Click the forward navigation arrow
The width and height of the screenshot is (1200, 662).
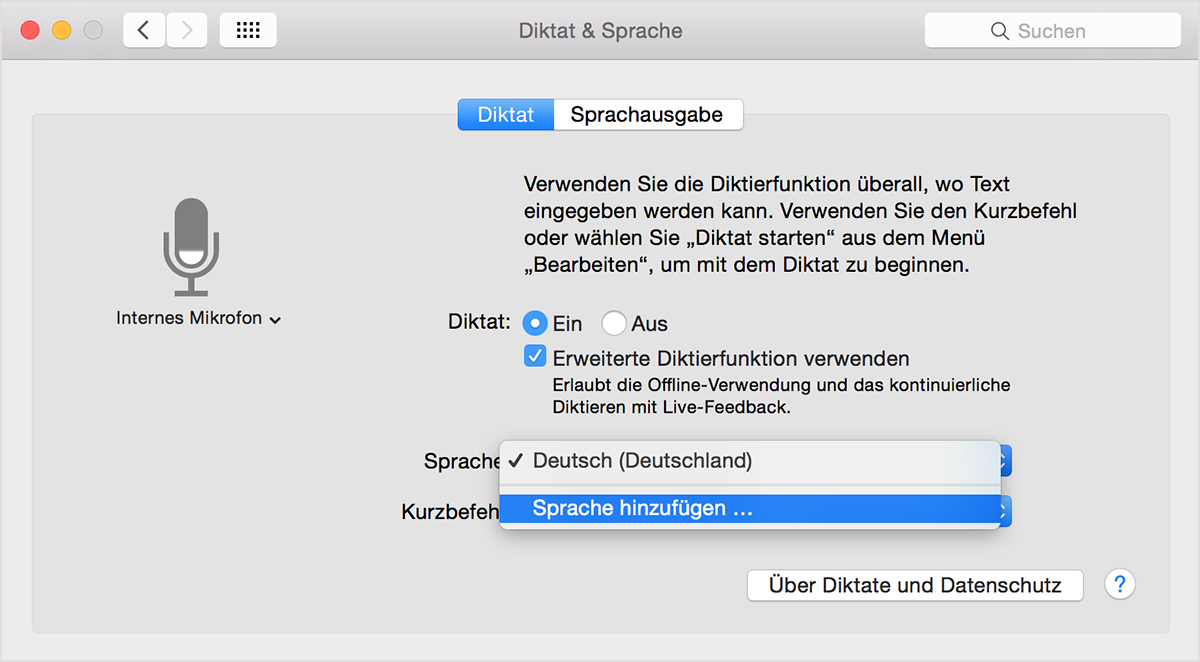pos(187,30)
